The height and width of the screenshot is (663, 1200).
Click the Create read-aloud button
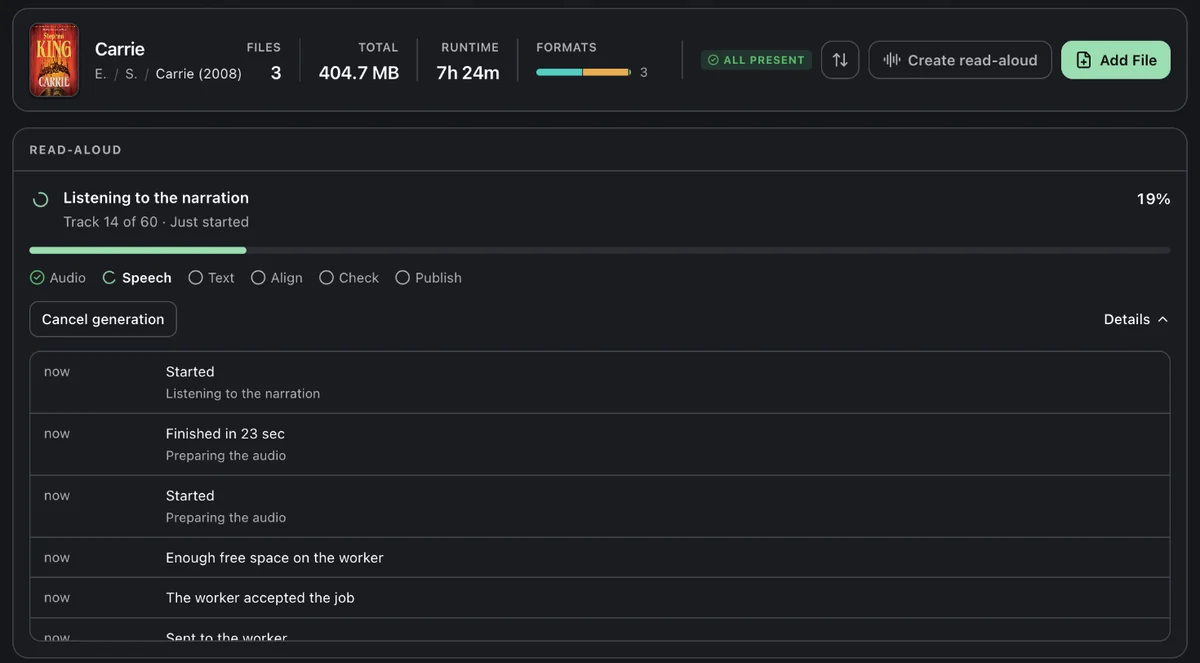point(960,60)
